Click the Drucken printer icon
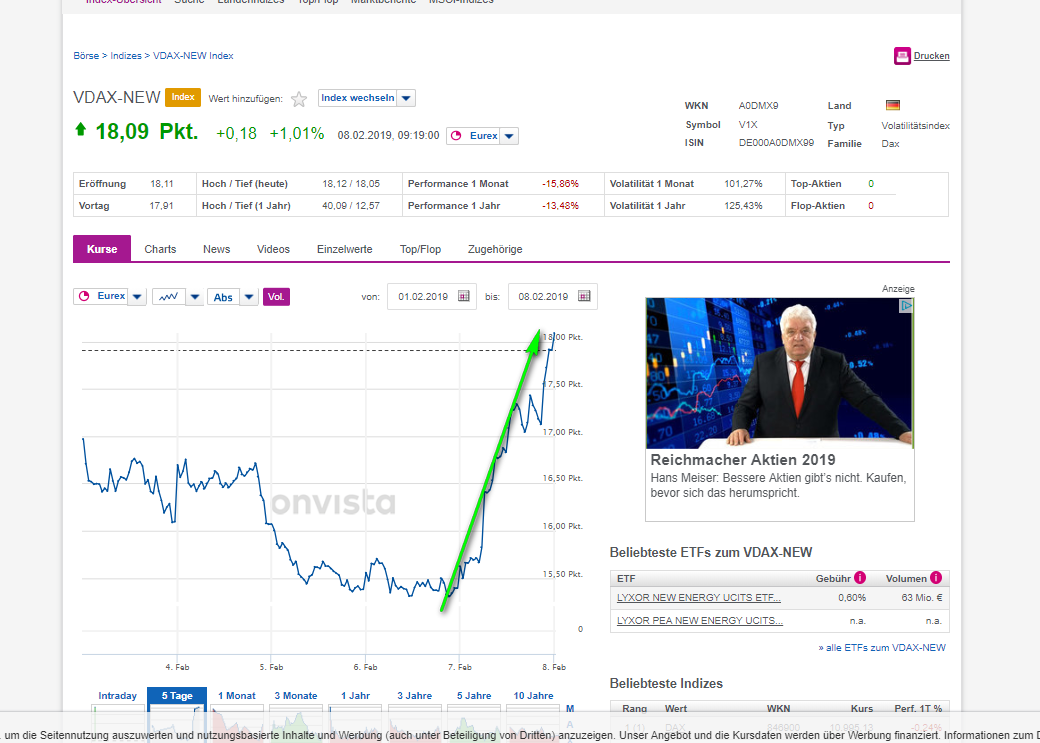Image resolution: width=1040 pixels, height=743 pixels. 901,56
